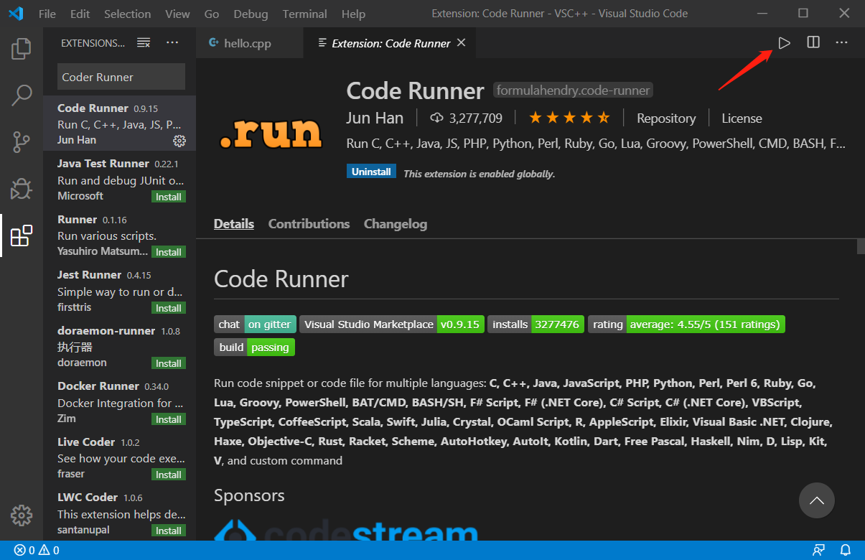Install the LWC Coder extension
The image size is (865, 560).
coord(168,530)
